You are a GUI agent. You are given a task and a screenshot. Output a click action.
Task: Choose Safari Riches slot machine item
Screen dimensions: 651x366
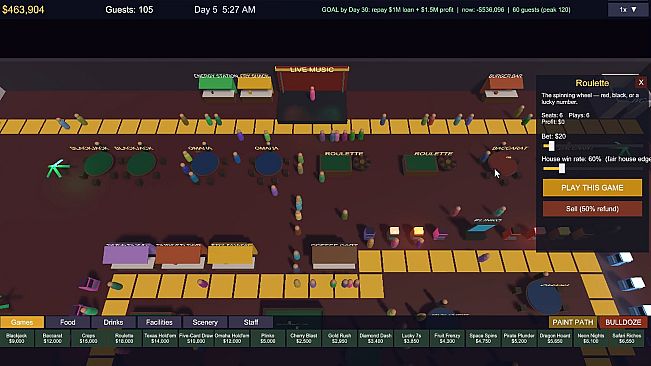(627, 338)
